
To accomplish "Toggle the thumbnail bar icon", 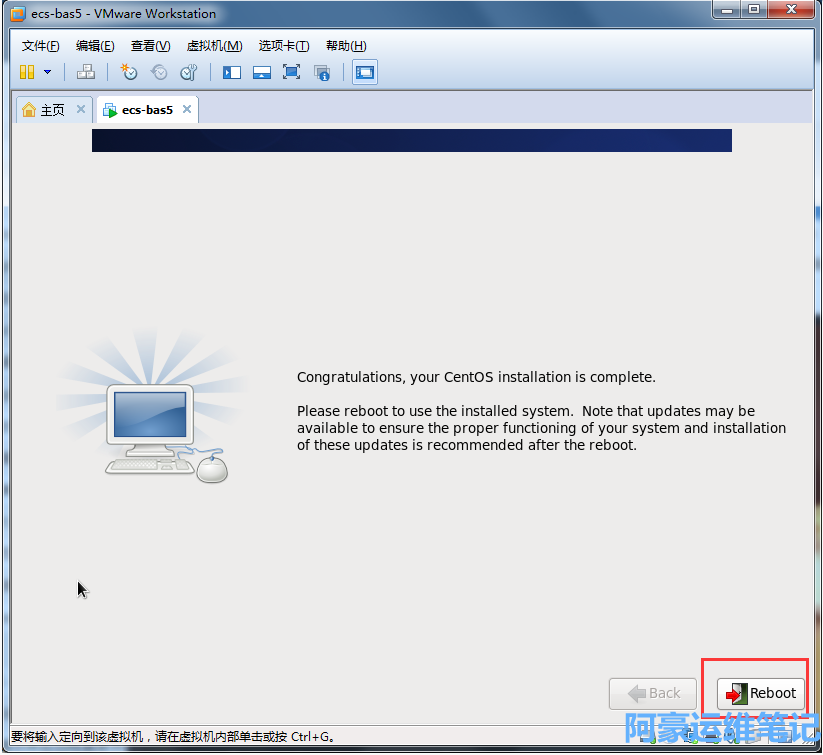I will [x=262, y=72].
